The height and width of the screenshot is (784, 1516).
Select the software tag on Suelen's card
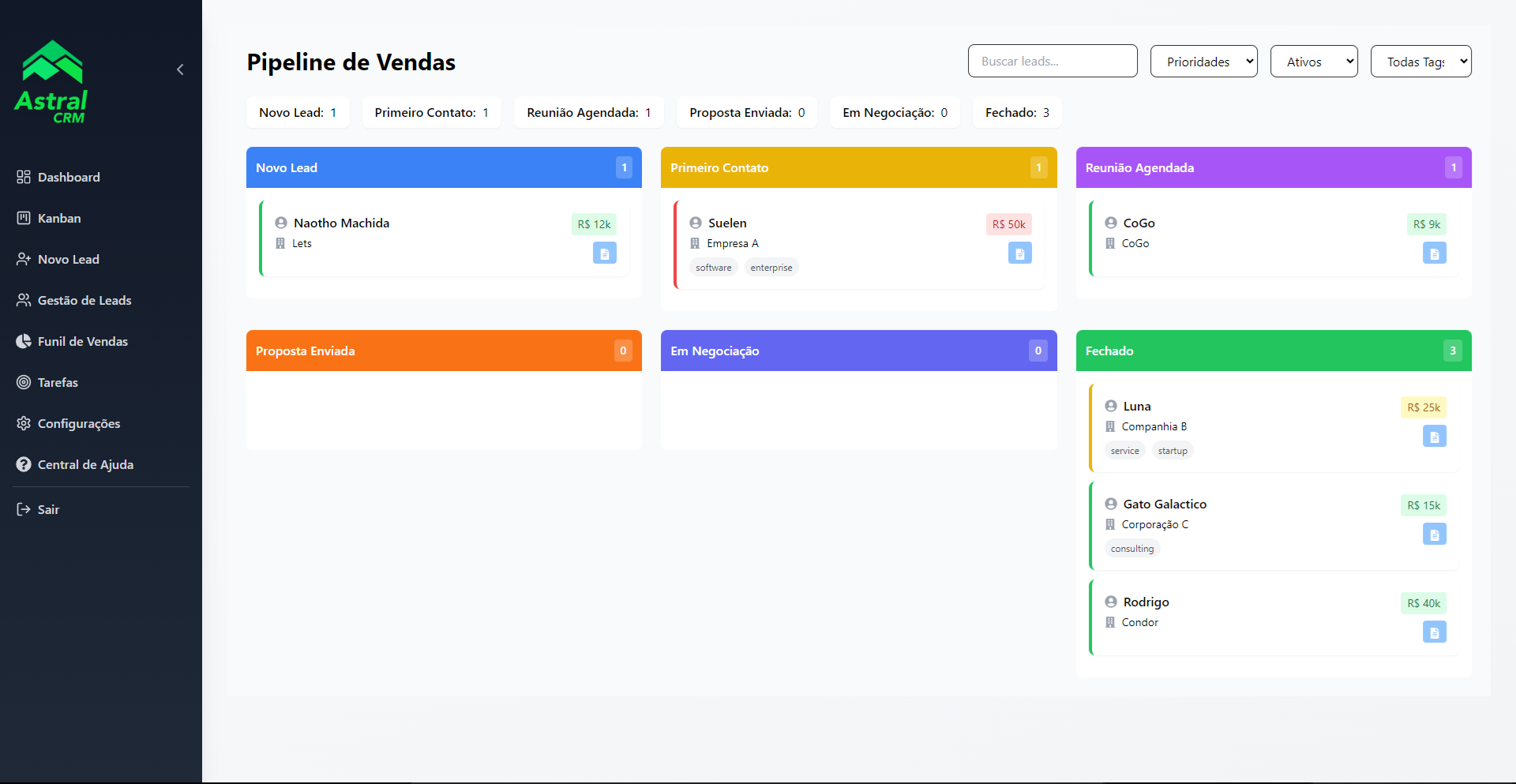[713, 268]
